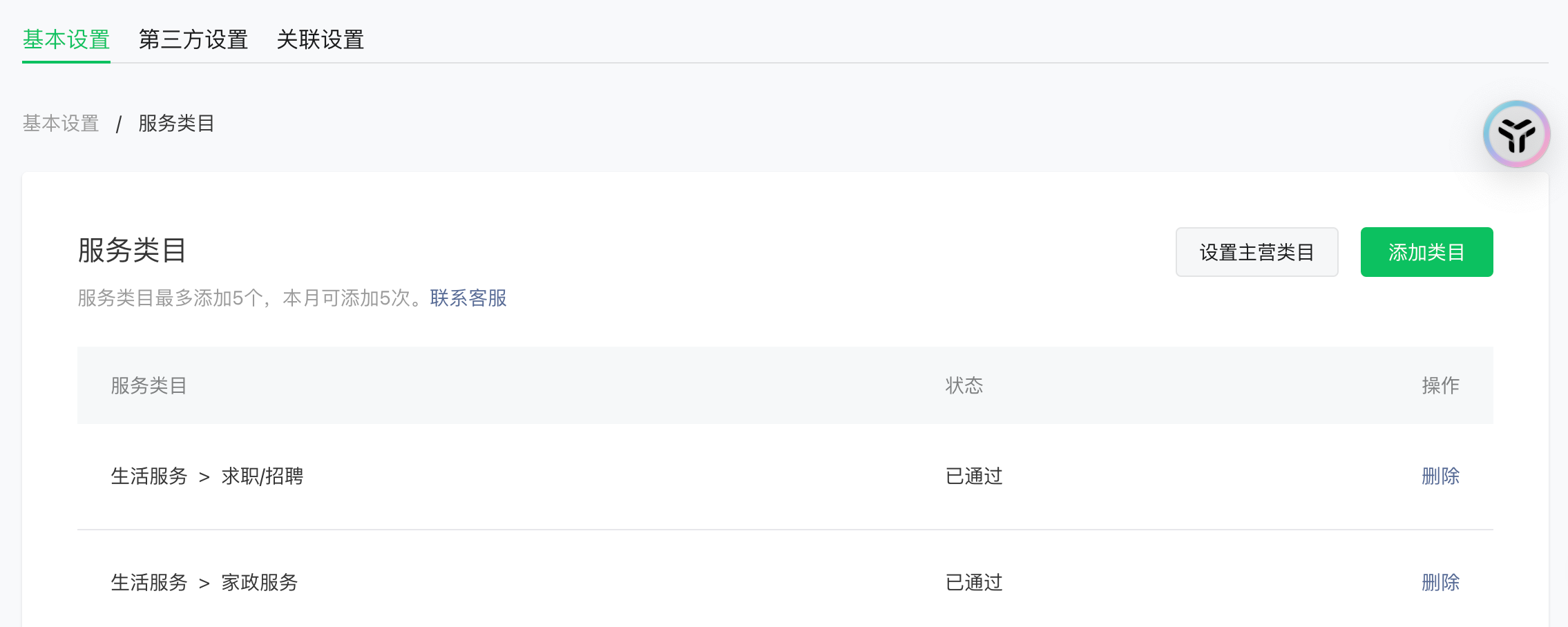
Task: Go to 基本设置 in breadcrumb
Action: (61, 124)
